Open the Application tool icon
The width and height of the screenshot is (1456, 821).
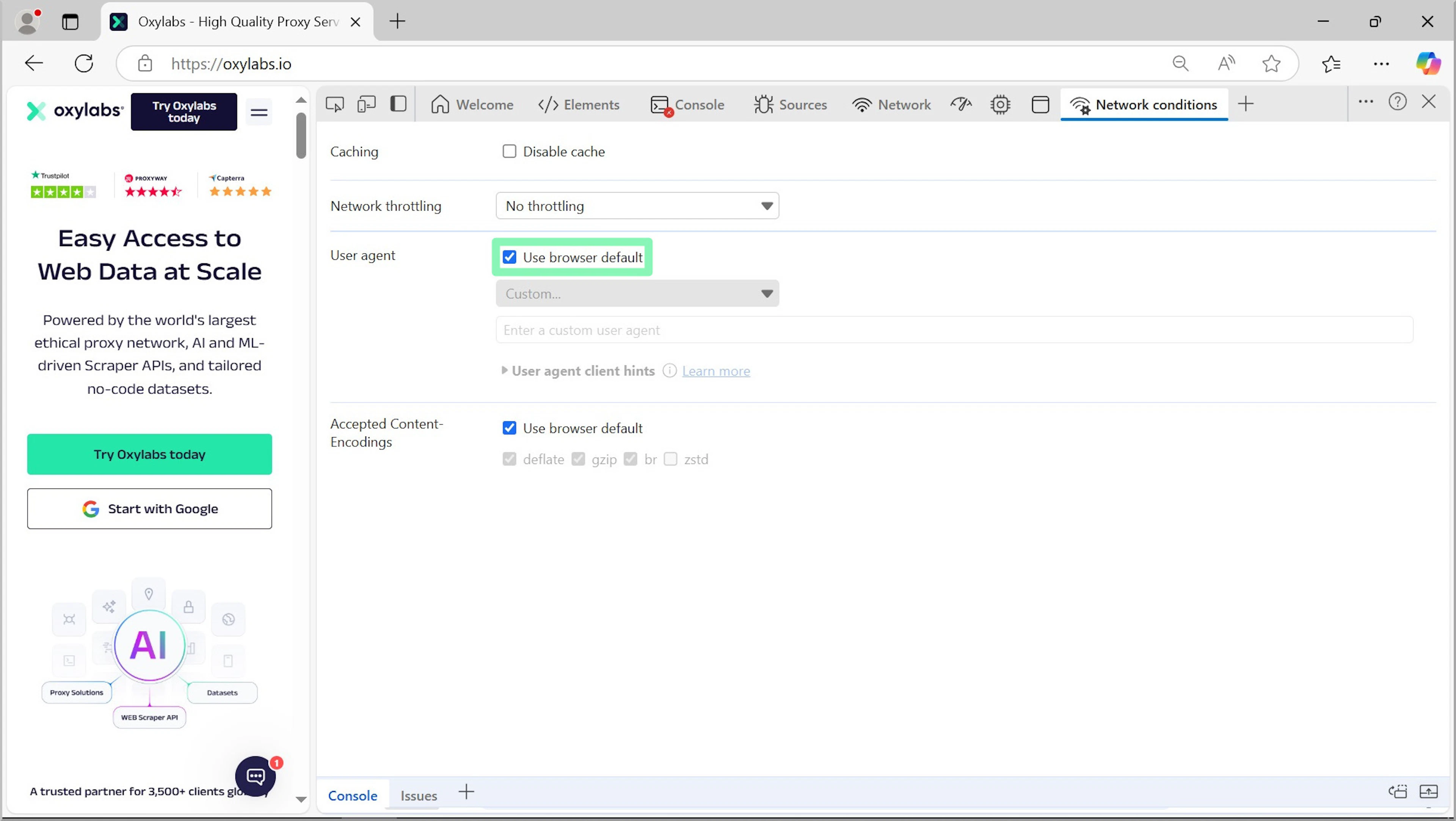[1040, 105]
